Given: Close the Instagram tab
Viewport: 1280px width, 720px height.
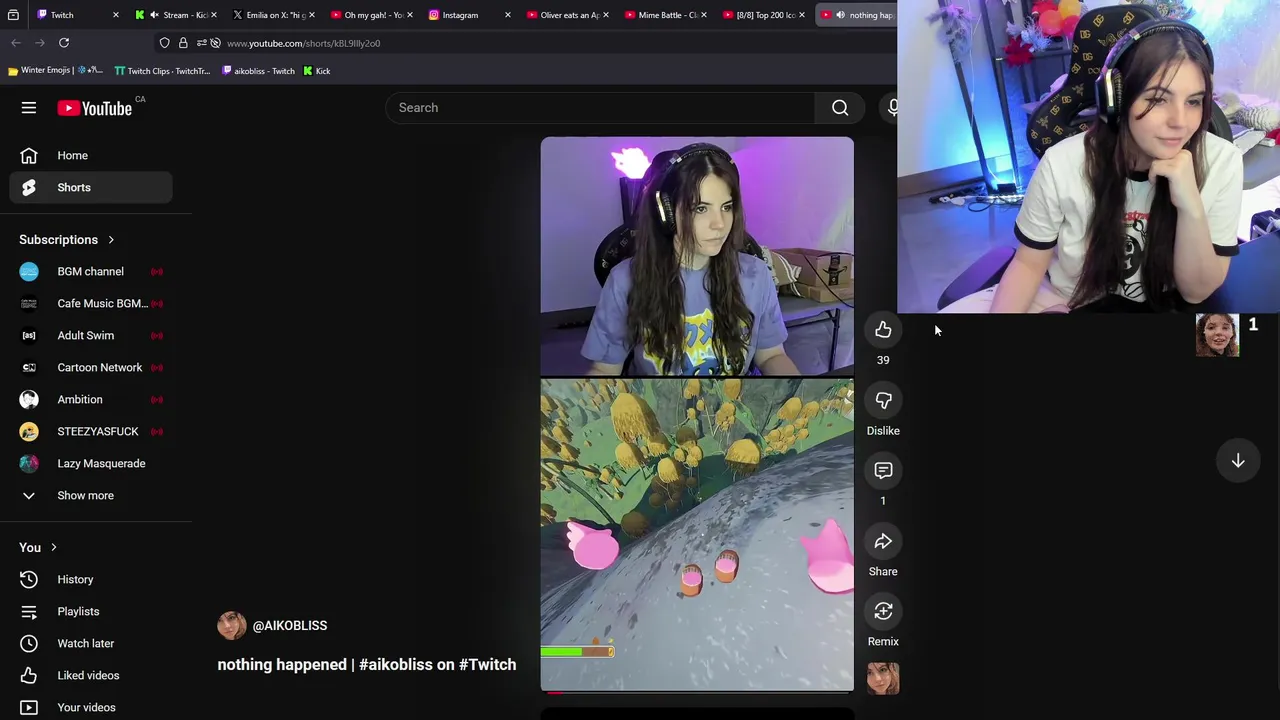Looking at the screenshot, I should pyautogui.click(x=508, y=15).
